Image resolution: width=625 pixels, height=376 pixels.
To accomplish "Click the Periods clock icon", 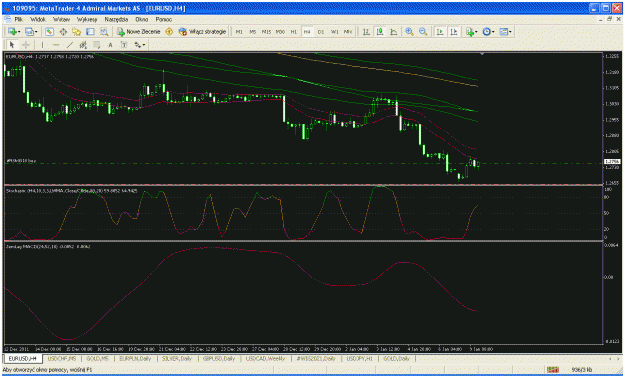I will (486, 31).
